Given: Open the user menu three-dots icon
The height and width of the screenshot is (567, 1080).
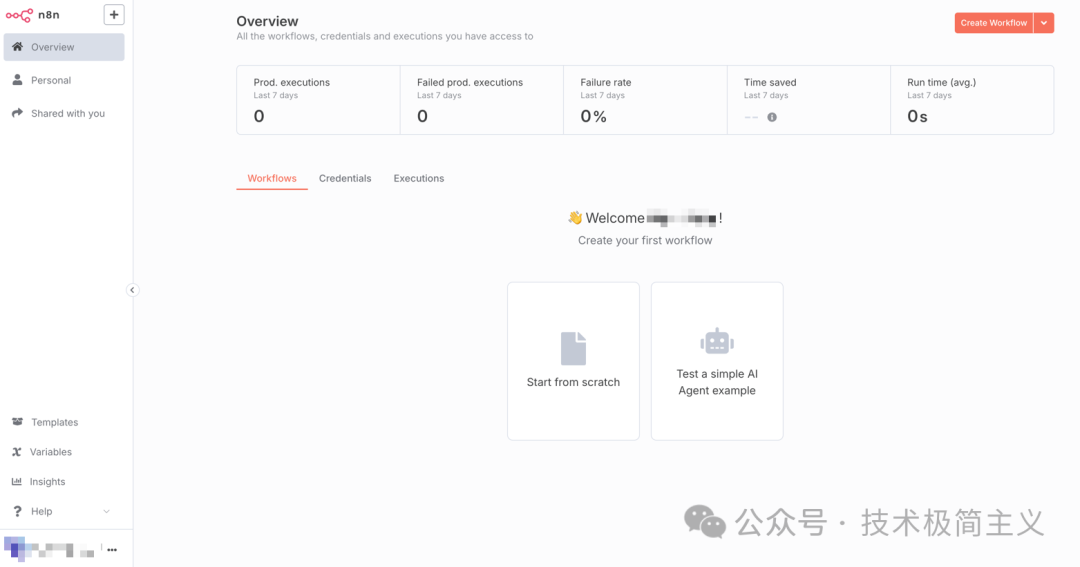Looking at the screenshot, I should coord(112,550).
